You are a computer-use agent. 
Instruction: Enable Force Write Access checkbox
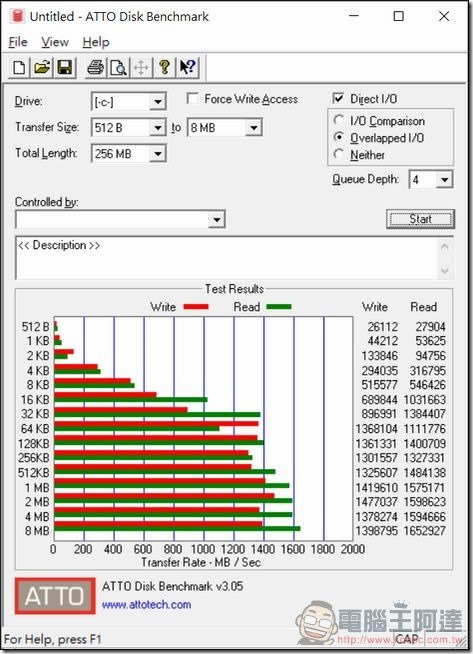pos(192,99)
